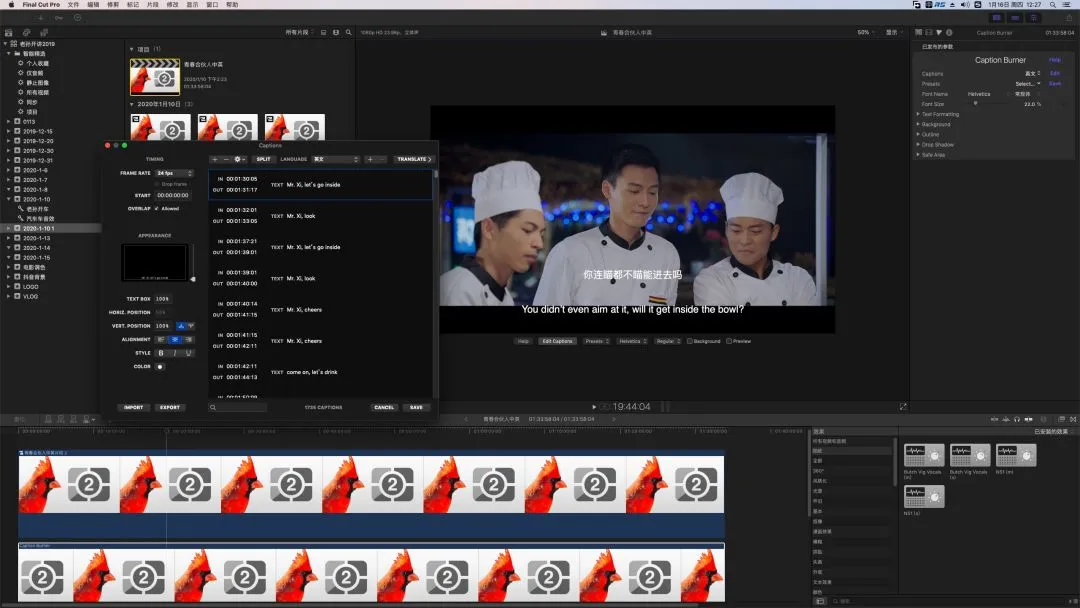Click the TRANSLATE button
The image size is (1080, 608).
pos(414,159)
